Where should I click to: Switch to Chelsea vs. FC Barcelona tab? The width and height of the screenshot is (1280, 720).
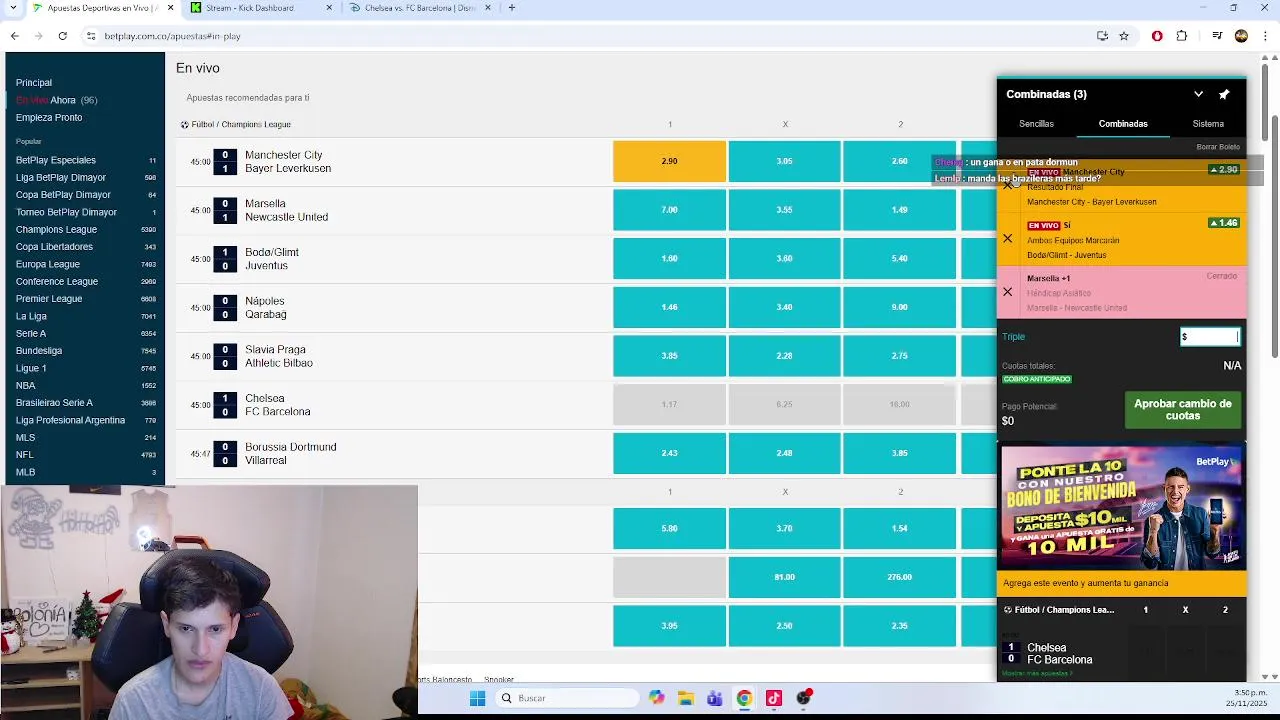(420, 8)
